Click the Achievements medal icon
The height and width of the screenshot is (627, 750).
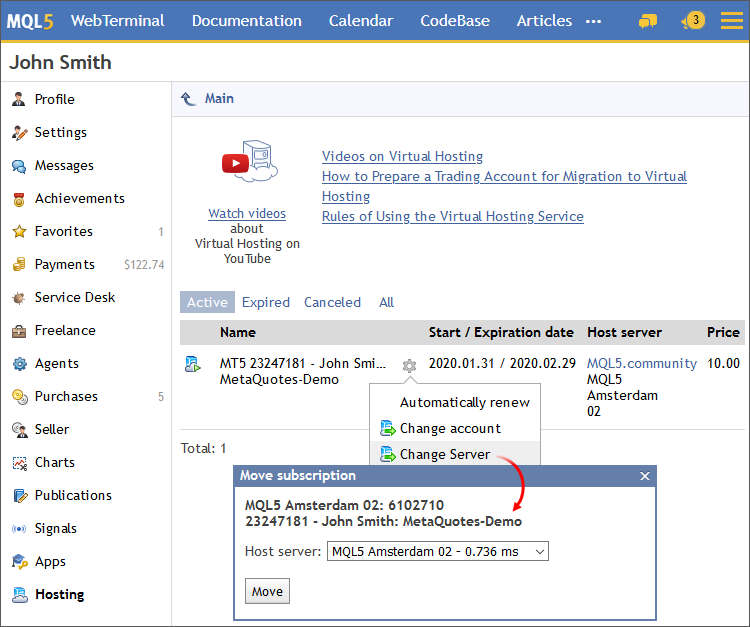[19, 199]
